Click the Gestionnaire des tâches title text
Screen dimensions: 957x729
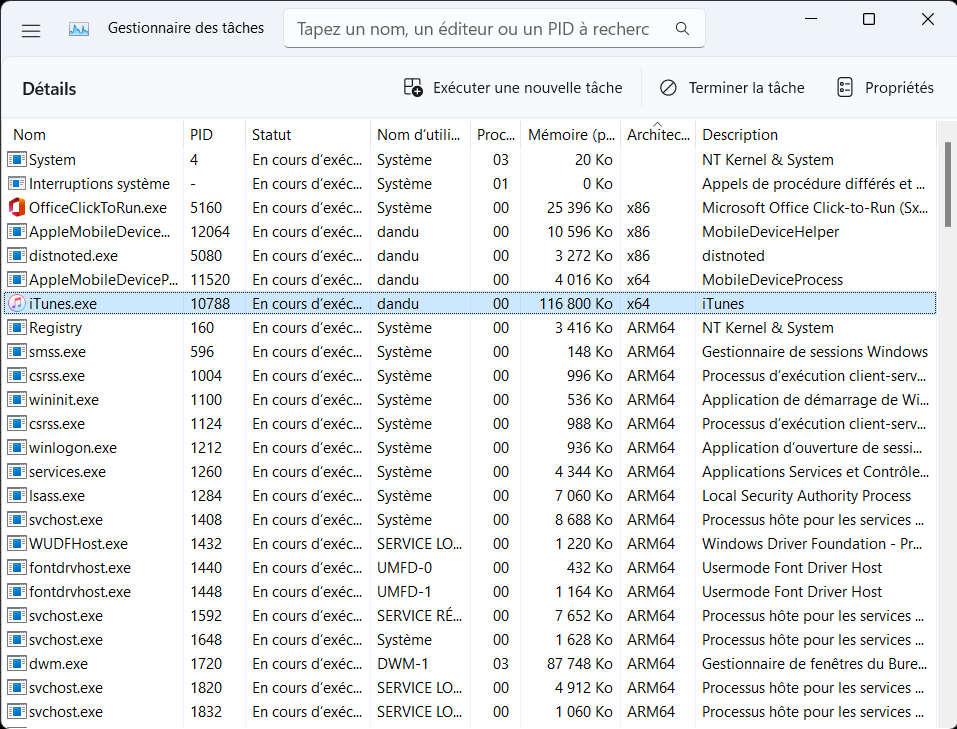click(x=186, y=28)
